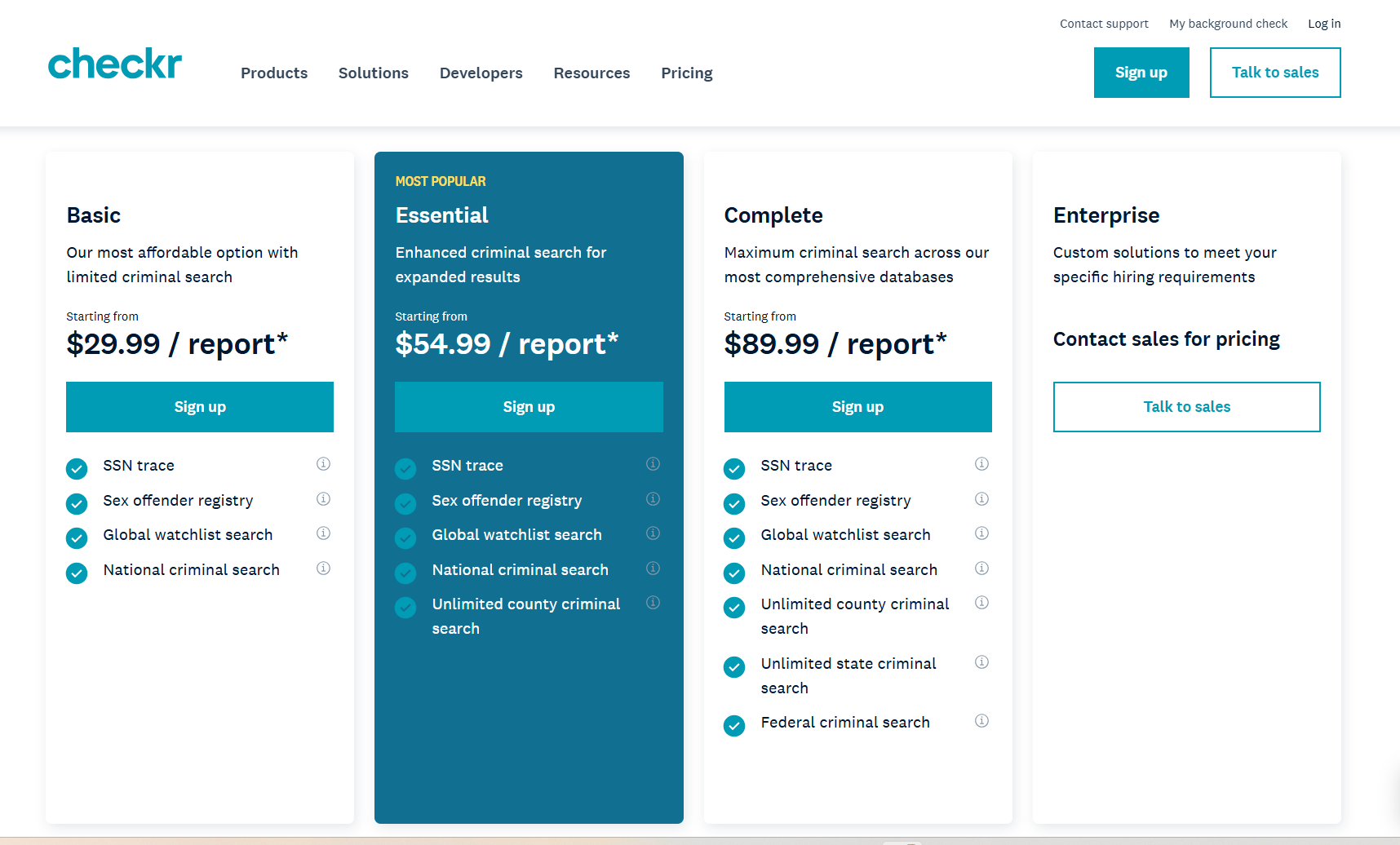The image size is (1400, 845).
Task: Talk to sales about Enterprise plan
Action: pos(1187,407)
